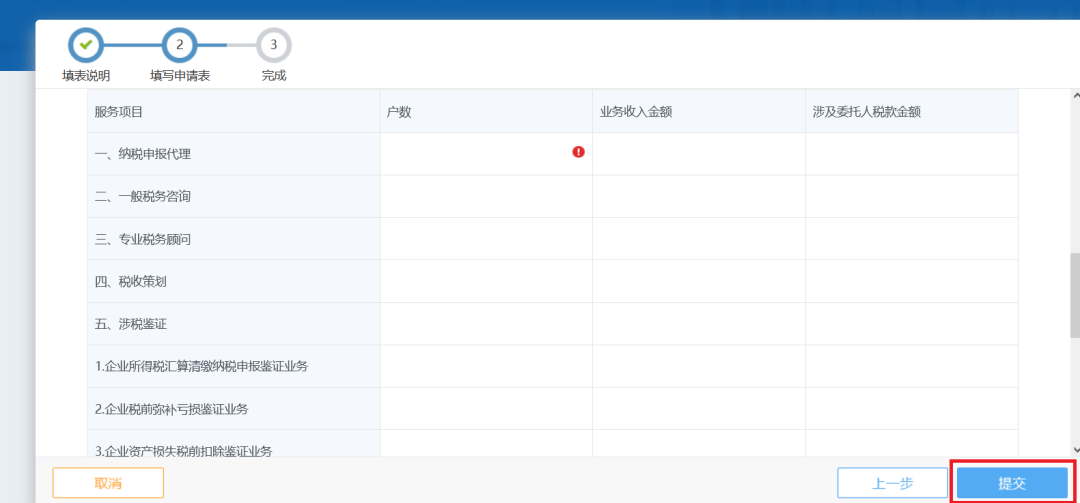Select step 2 填写申请表 circle
1080x503 pixels.
180,45
